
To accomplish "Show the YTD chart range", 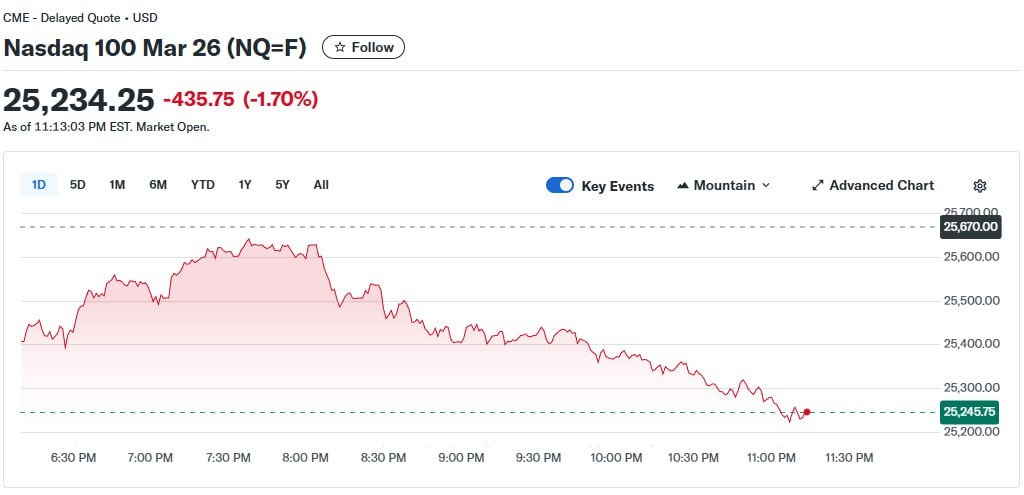I will pos(203,185).
